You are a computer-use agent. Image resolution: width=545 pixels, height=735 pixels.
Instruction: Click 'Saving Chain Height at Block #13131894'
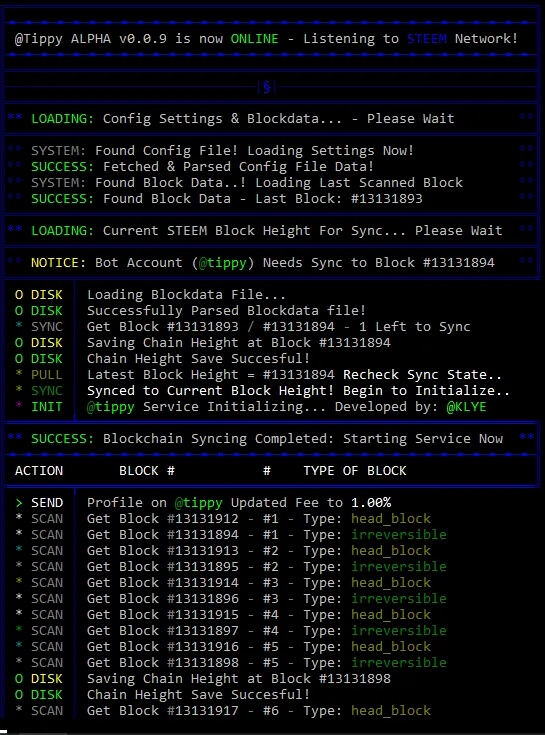coord(239,343)
